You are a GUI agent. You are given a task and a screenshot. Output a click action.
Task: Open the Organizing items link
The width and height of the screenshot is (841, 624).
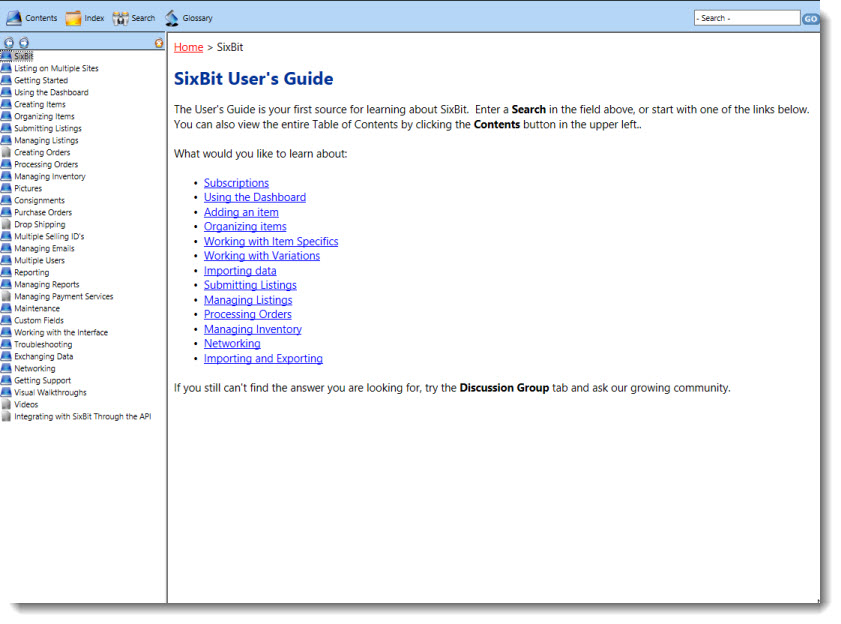point(245,227)
